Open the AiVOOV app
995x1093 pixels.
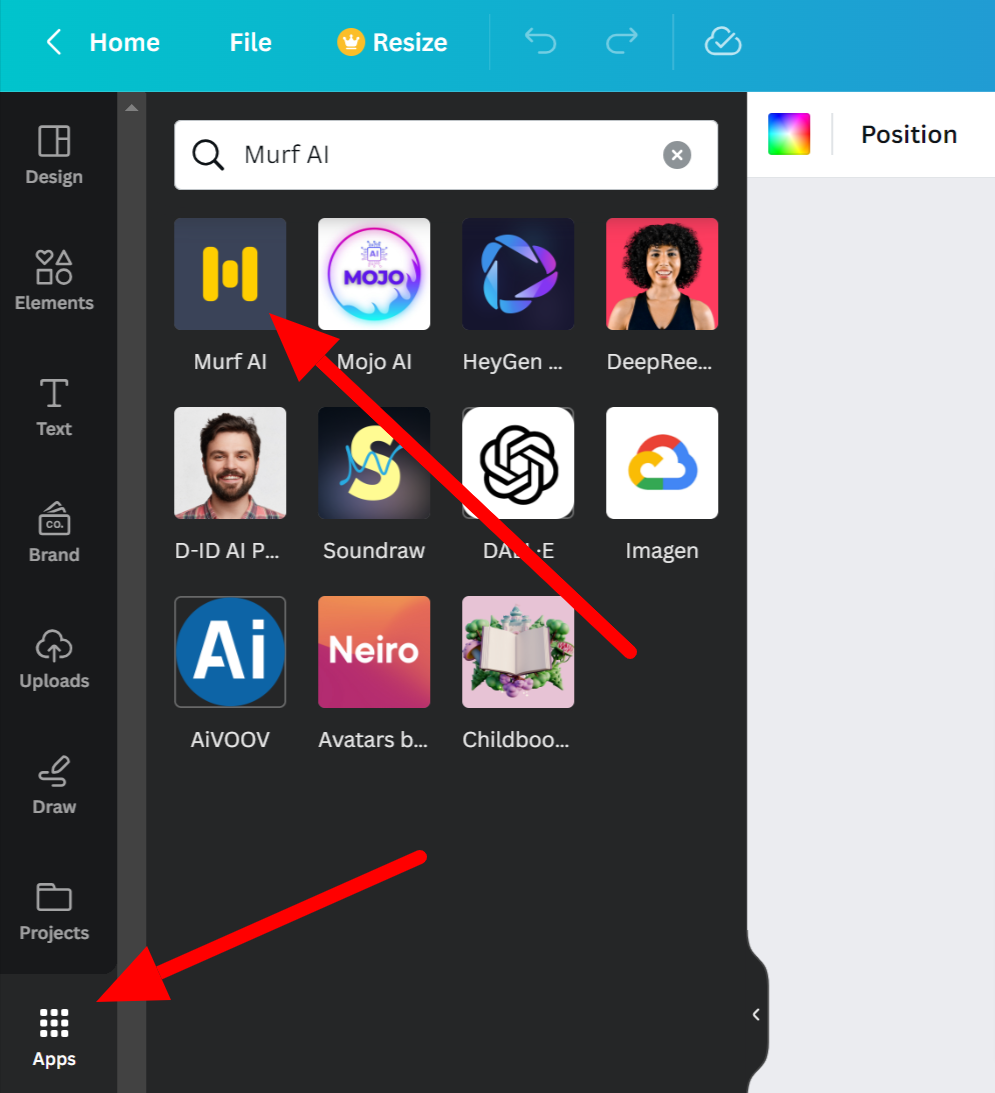pos(230,652)
